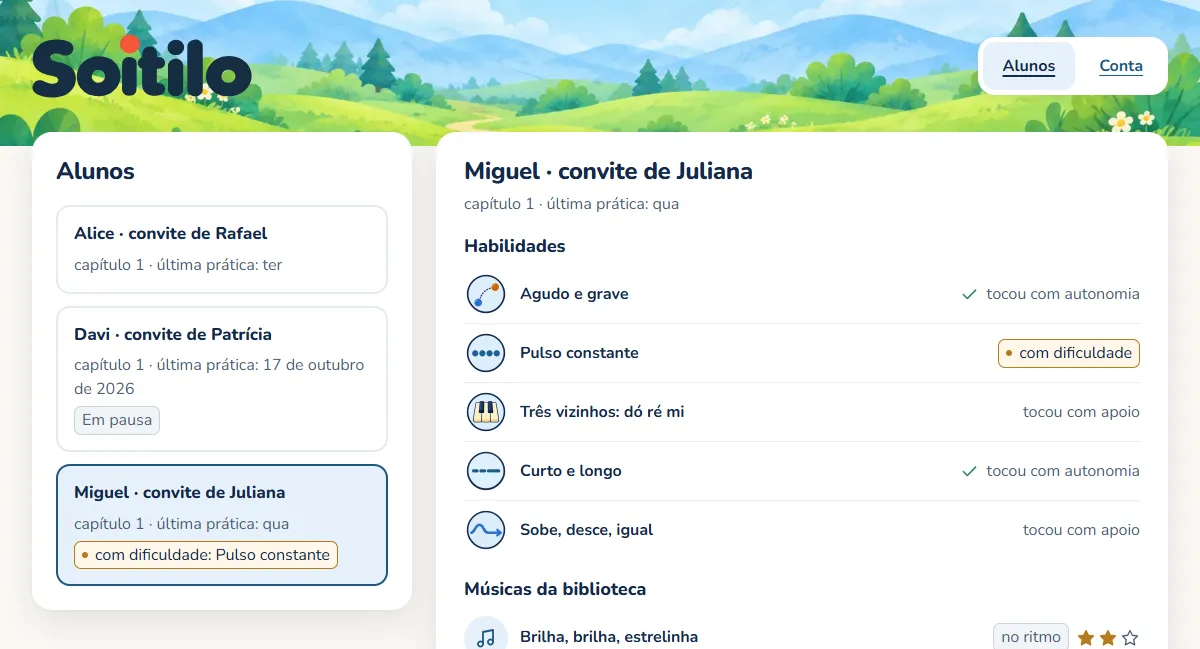Click the Curto e longo dashes icon
This screenshot has height=649, width=1200.
486,471
